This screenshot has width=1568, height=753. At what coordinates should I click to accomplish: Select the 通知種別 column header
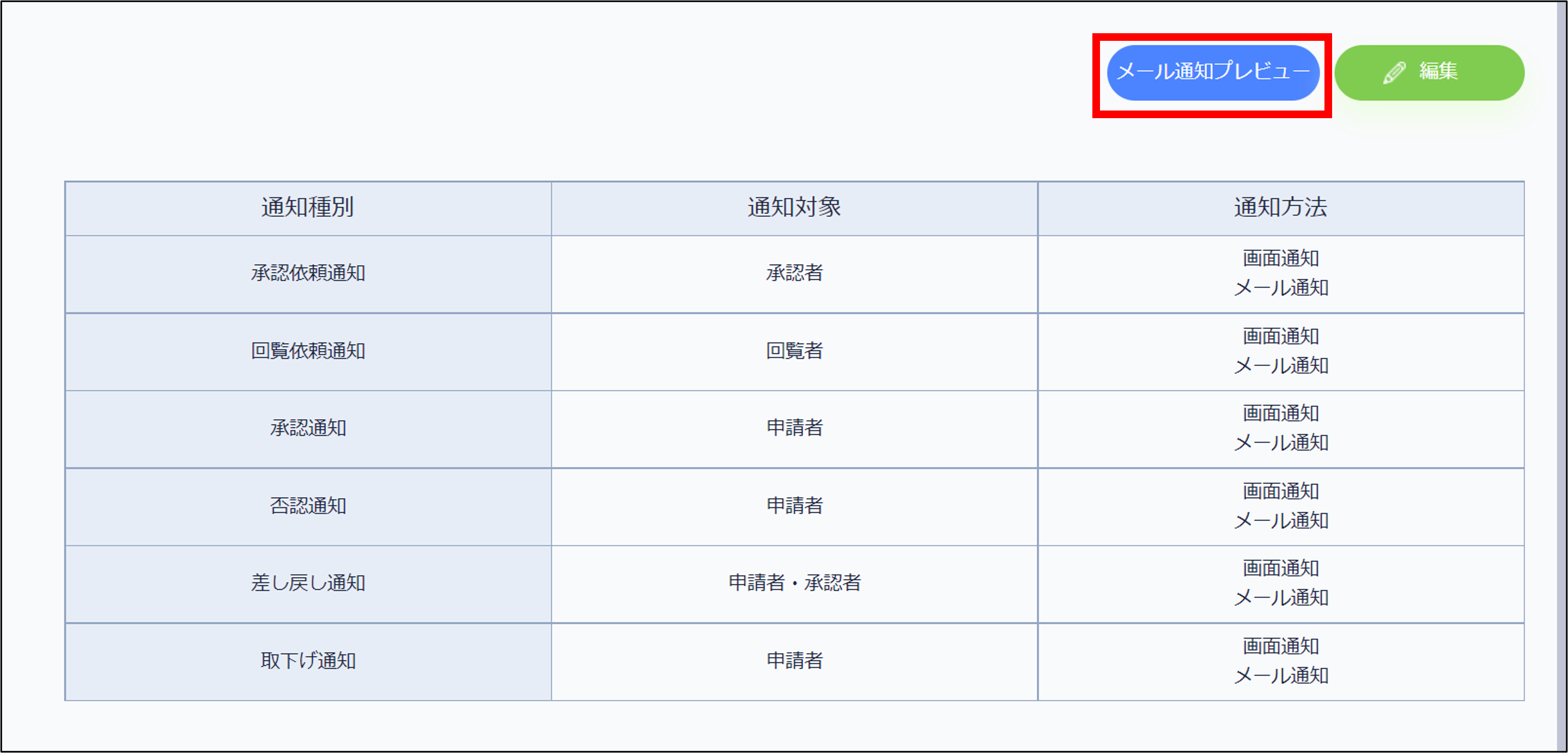click(x=308, y=207)
